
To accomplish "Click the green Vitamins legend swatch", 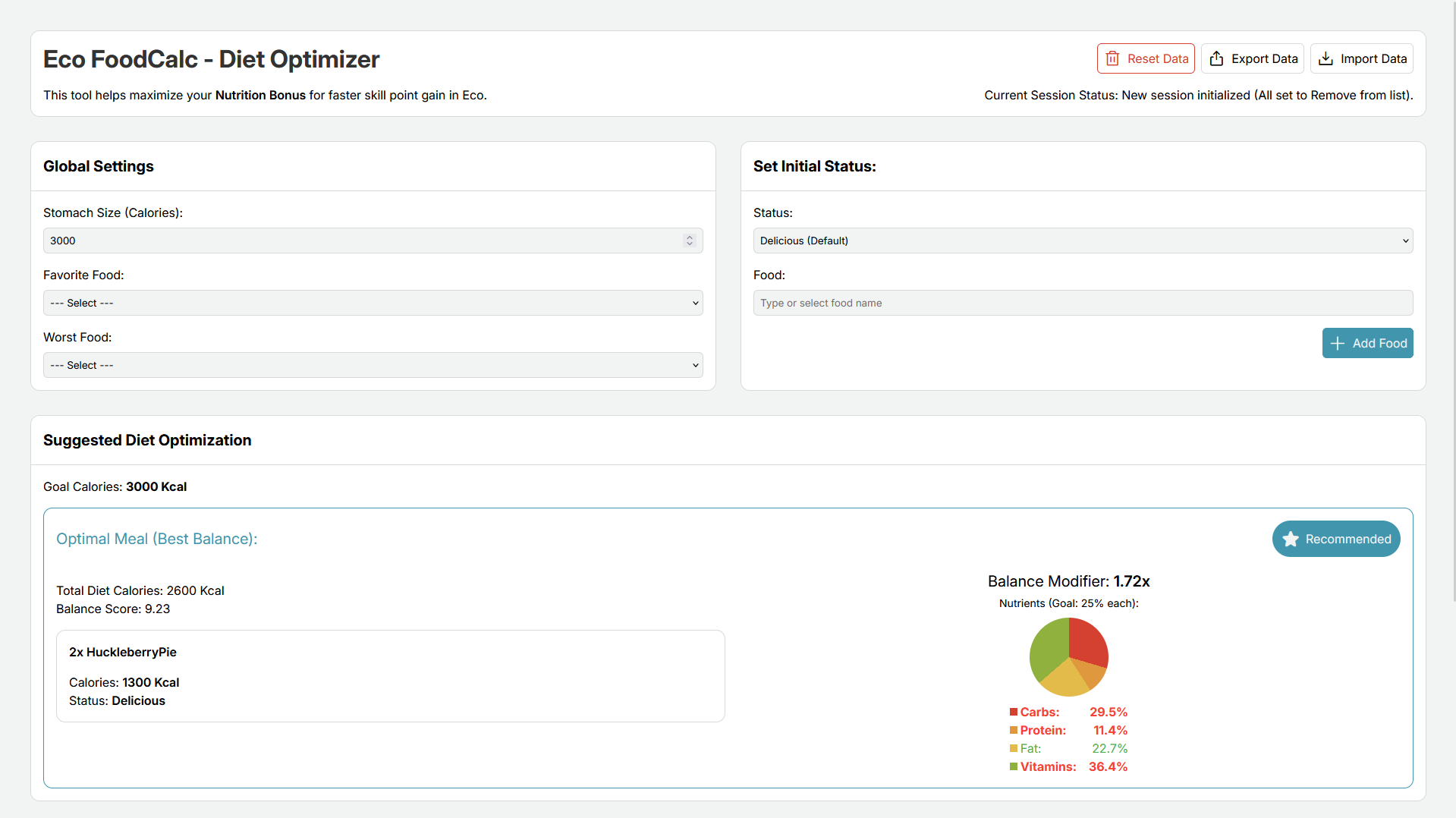I will pos(1014,766).
